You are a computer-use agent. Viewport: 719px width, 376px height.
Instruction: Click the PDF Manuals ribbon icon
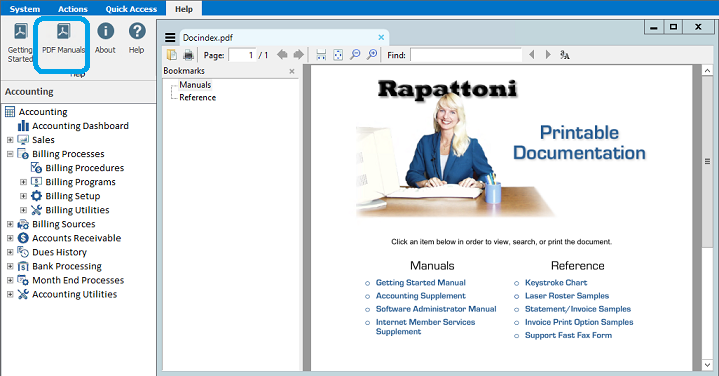pos(63,32)
